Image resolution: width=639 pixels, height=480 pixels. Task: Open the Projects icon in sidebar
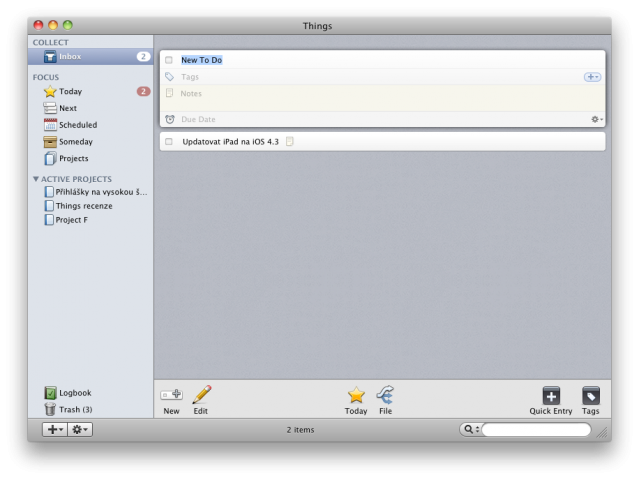pyautogui.click(x=50, y=159)
